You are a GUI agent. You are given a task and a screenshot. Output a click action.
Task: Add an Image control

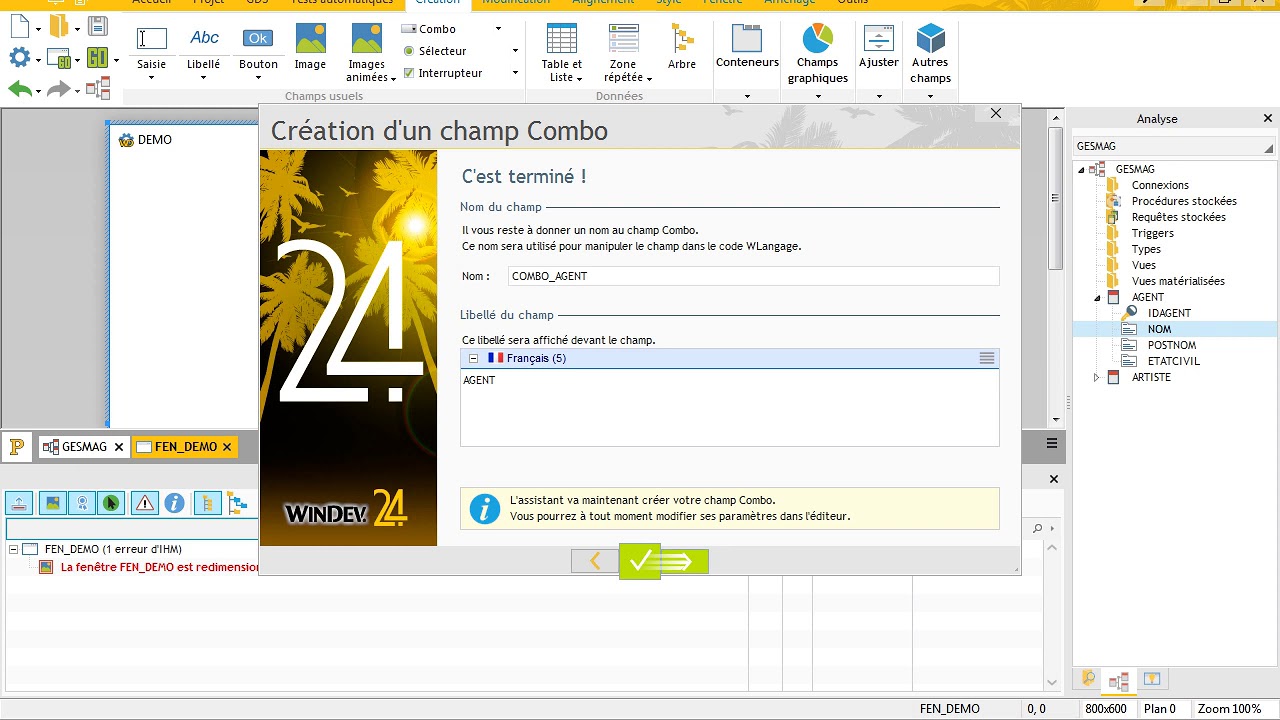click(310, 46)
